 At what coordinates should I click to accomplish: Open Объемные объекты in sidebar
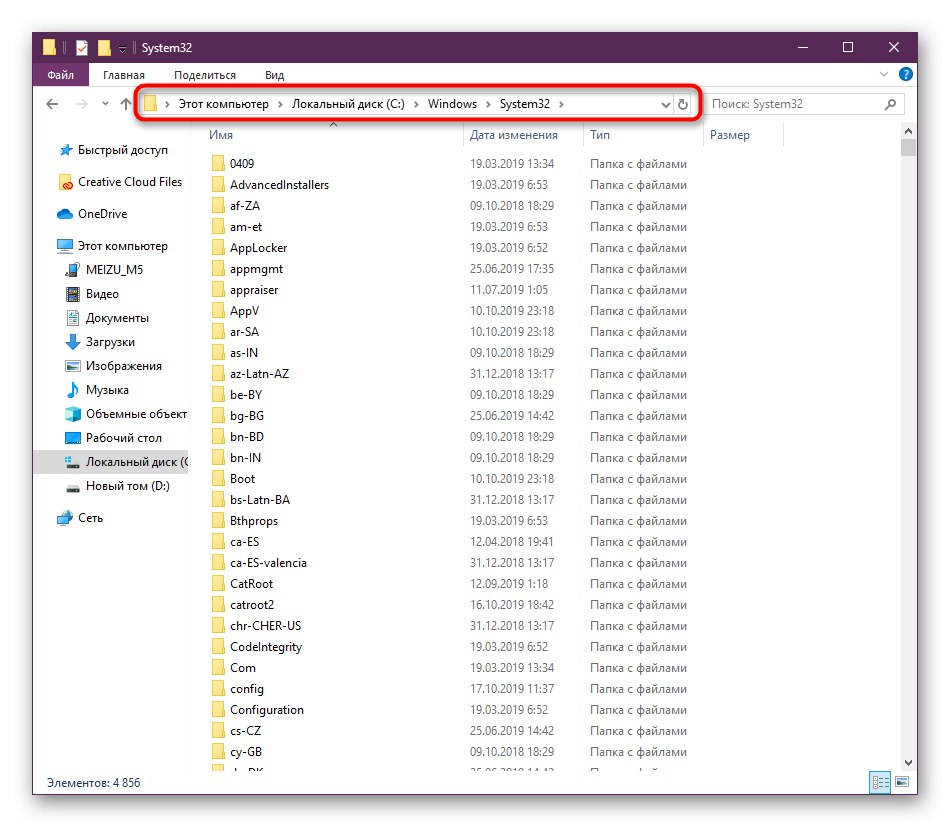(x=136, y=414)
